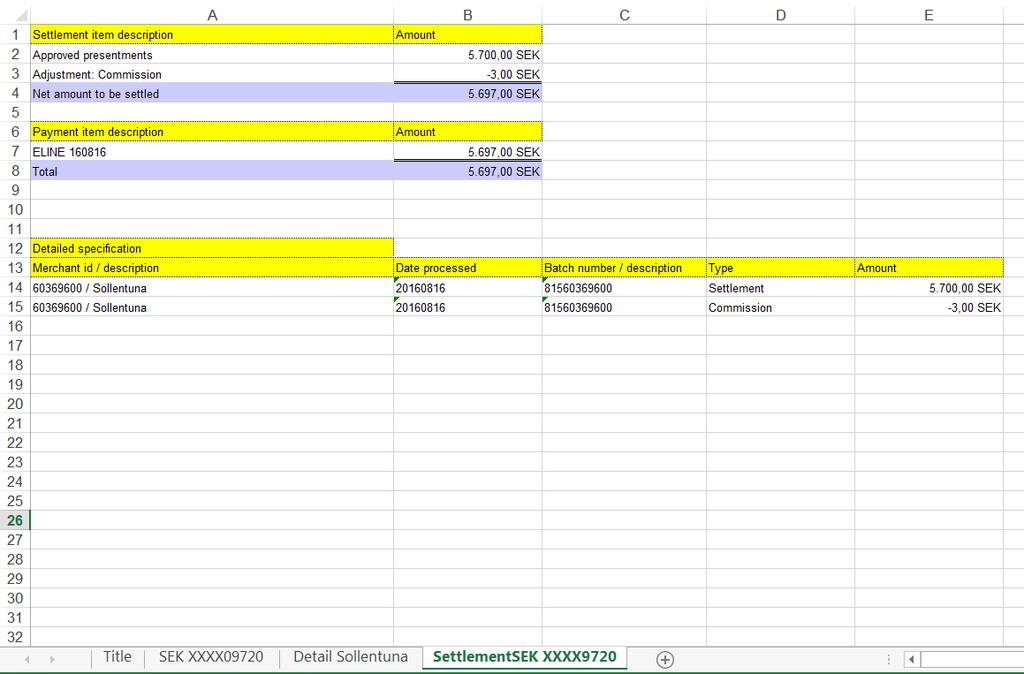1024x674 pixels.
Task: Select row 1 header
Action: coord(15,35)
